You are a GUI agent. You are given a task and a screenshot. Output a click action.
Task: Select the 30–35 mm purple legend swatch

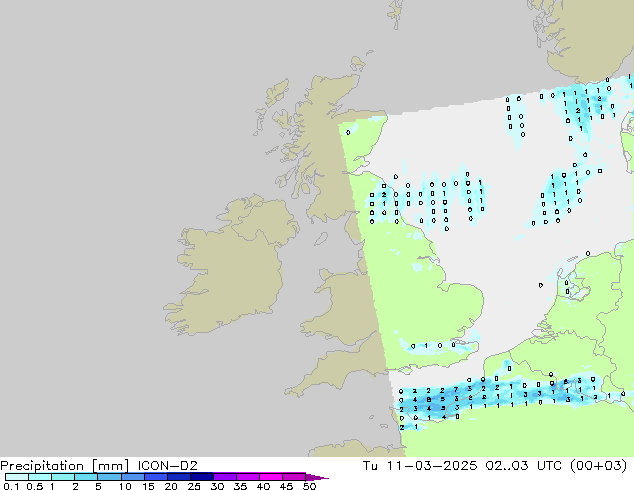point(224,477)
